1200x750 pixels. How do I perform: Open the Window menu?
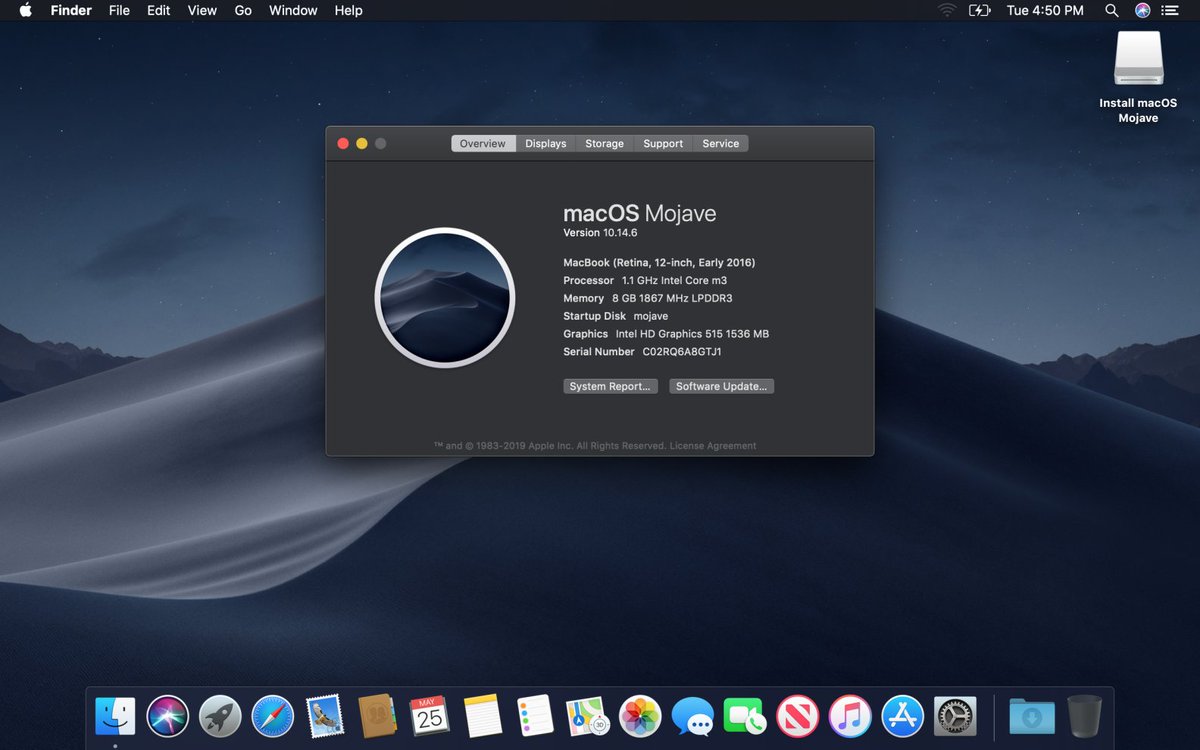pos(293,10)
